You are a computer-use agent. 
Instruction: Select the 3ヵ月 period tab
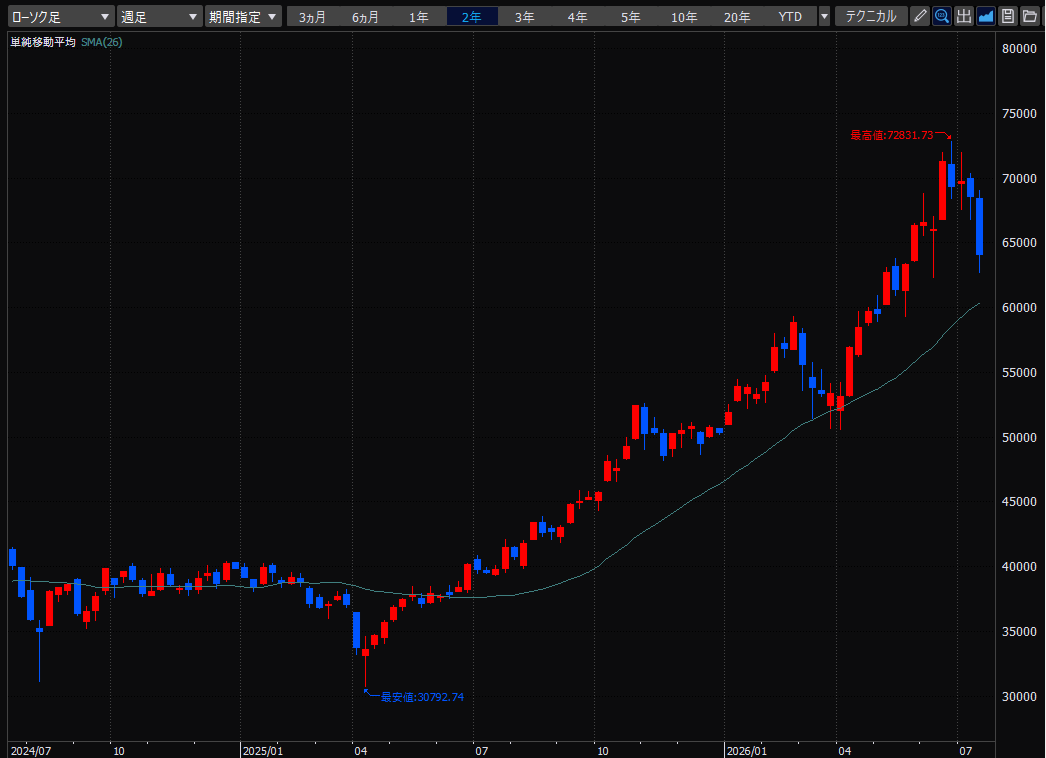[x=312, y=17]
